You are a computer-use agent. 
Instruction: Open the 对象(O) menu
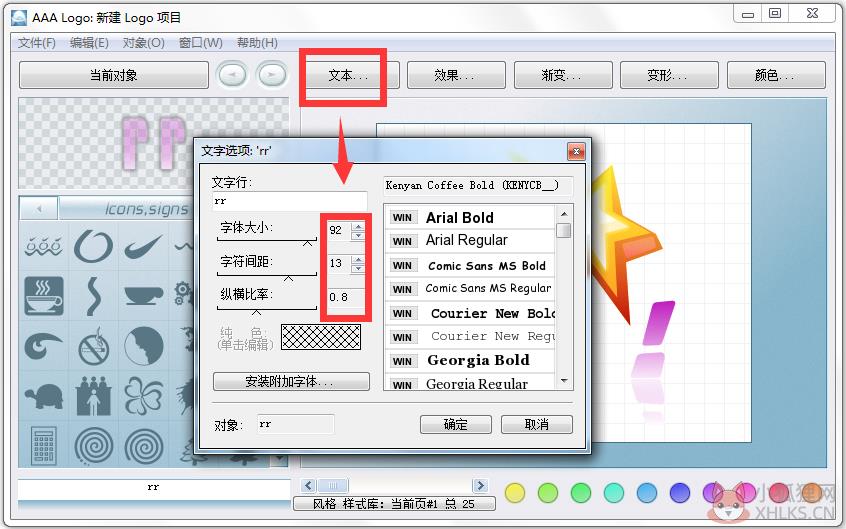click(x=144, y=43)
